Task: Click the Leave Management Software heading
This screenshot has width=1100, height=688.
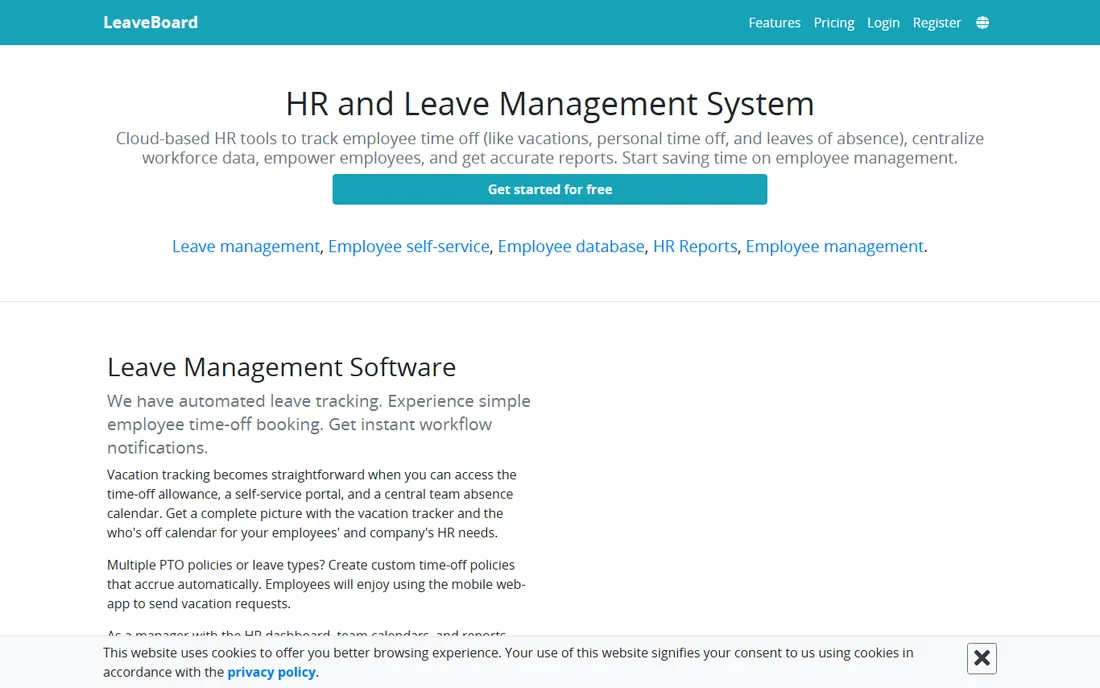Action: [281, 367]
